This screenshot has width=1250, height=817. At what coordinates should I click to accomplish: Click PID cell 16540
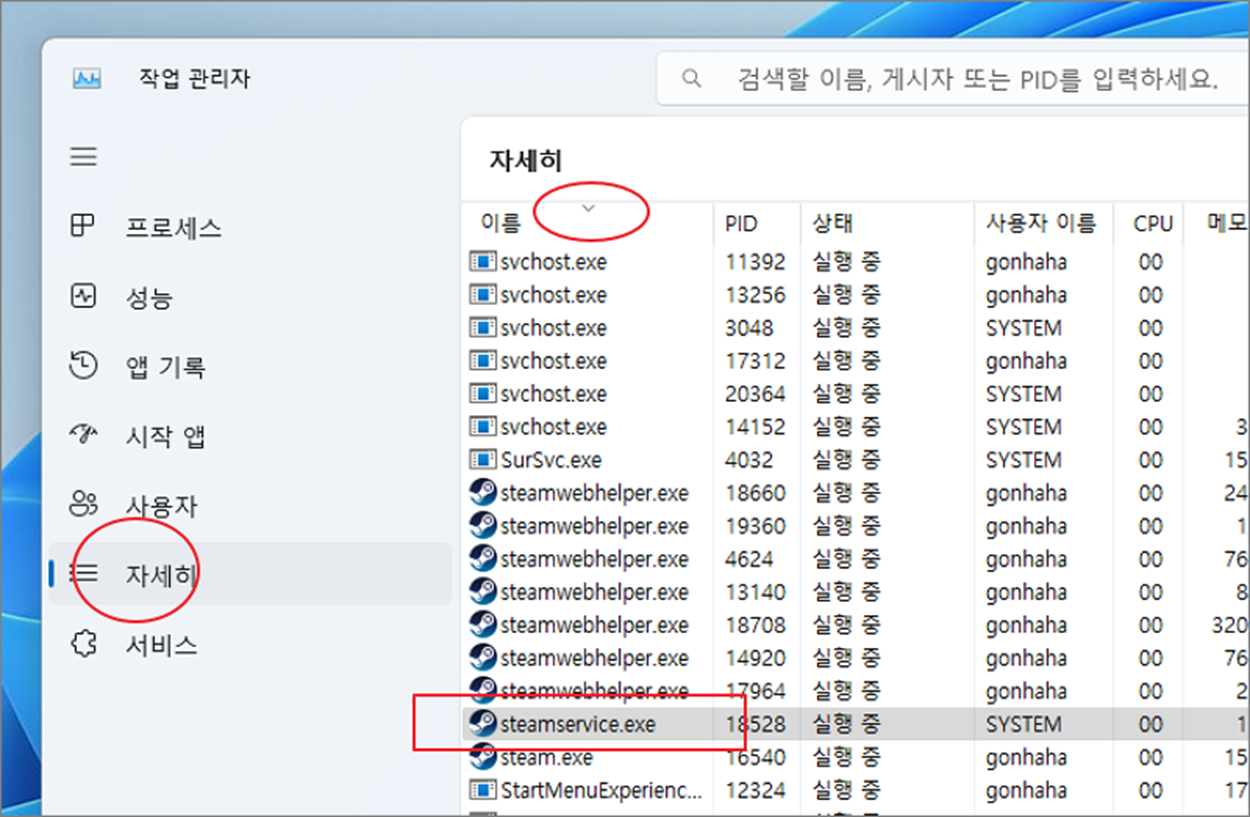pos(755,757)
